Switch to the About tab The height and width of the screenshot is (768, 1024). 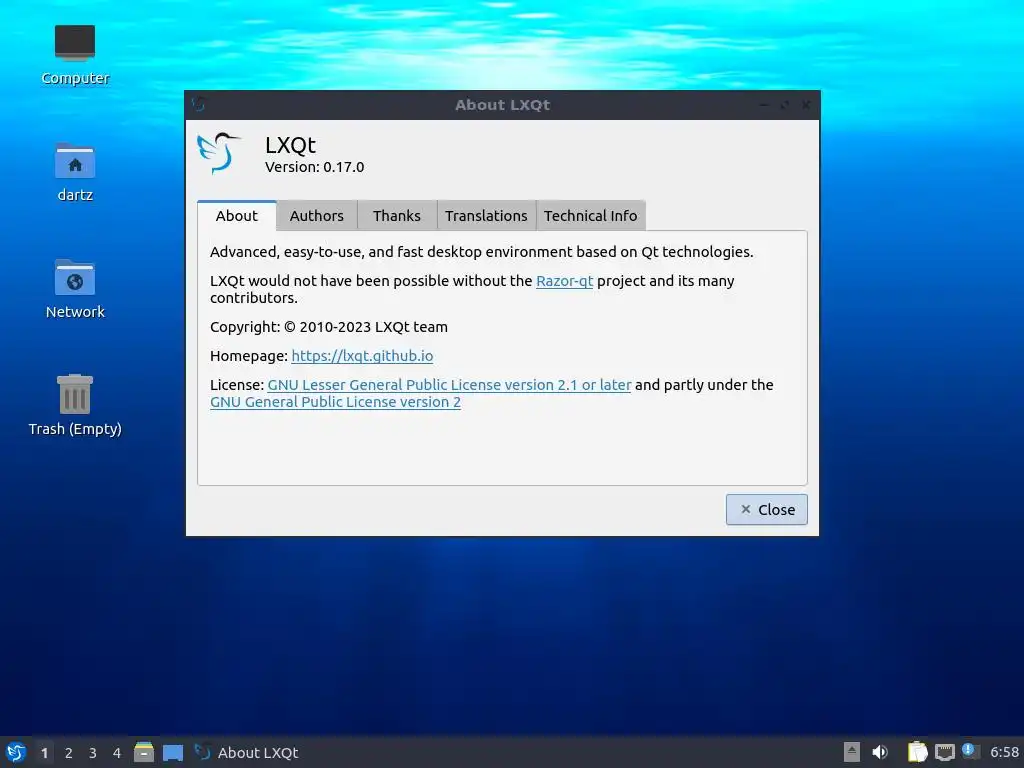(236, 216)
